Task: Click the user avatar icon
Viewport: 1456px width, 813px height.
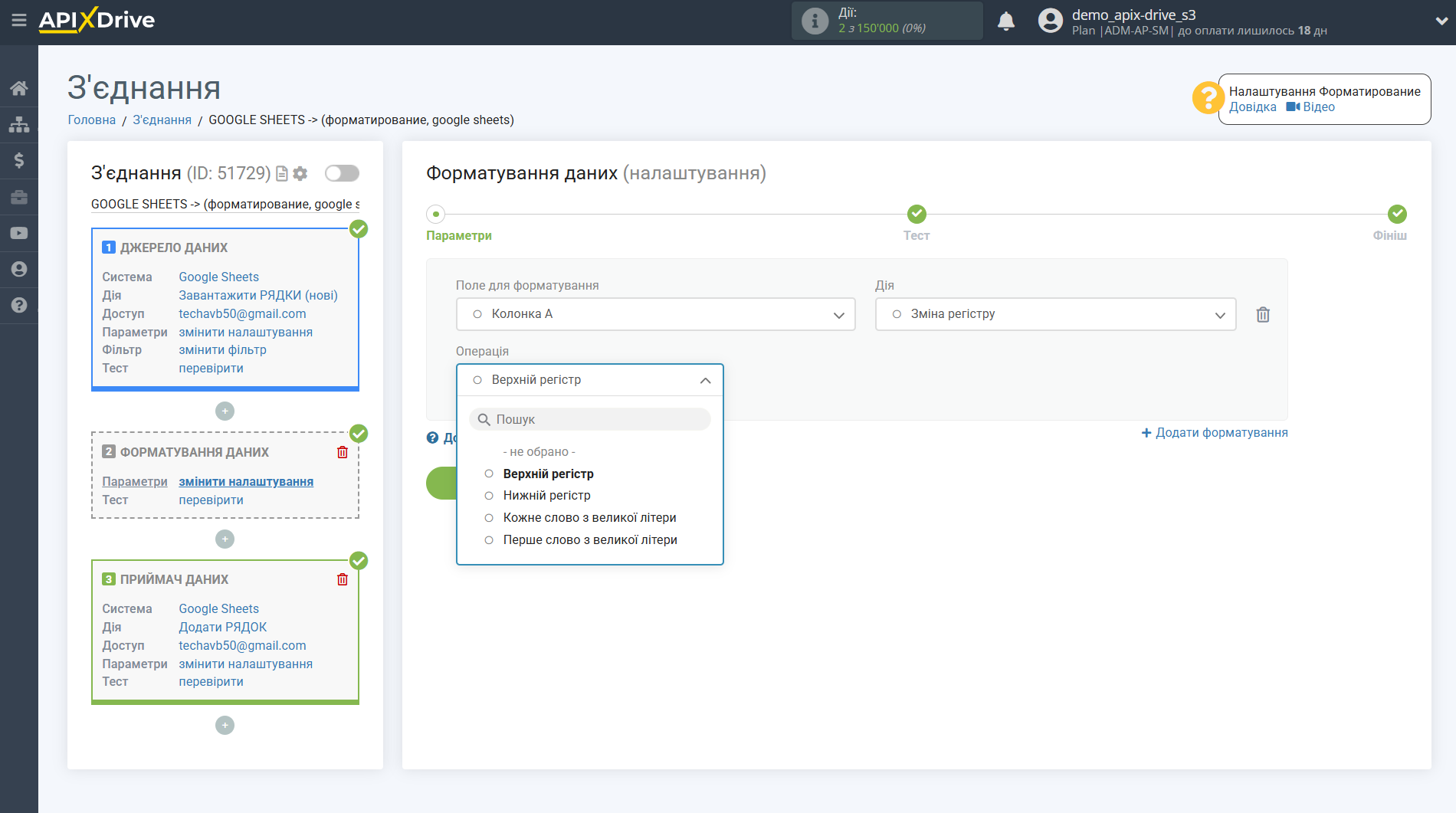Action: [1051, 21]
